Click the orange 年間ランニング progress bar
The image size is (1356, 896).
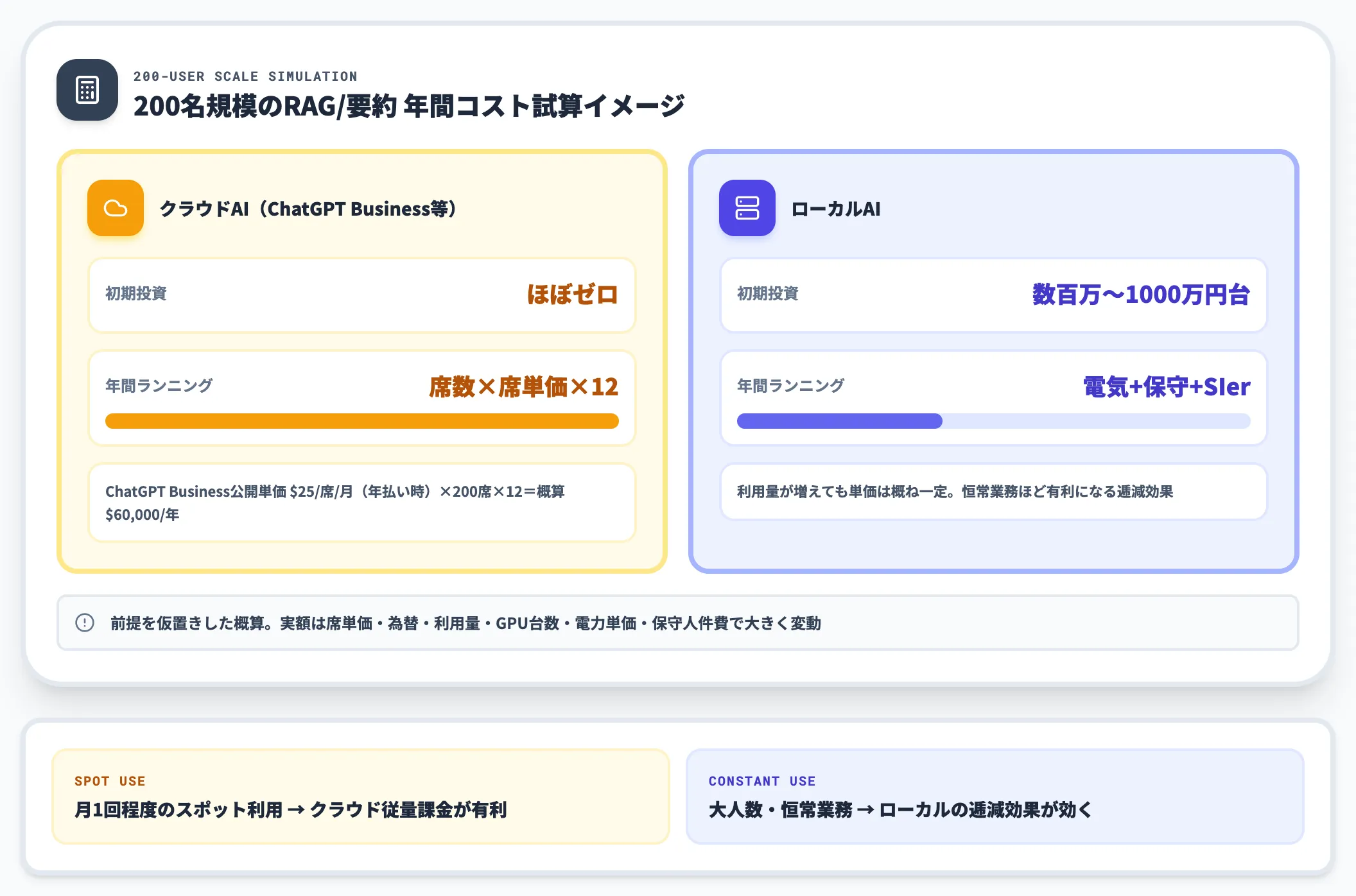tap(362, 421)
